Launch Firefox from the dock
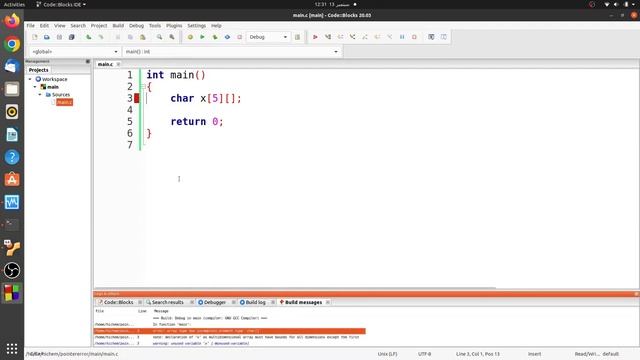The height and width of the screenshot is (360, 640). coord(12,20)
